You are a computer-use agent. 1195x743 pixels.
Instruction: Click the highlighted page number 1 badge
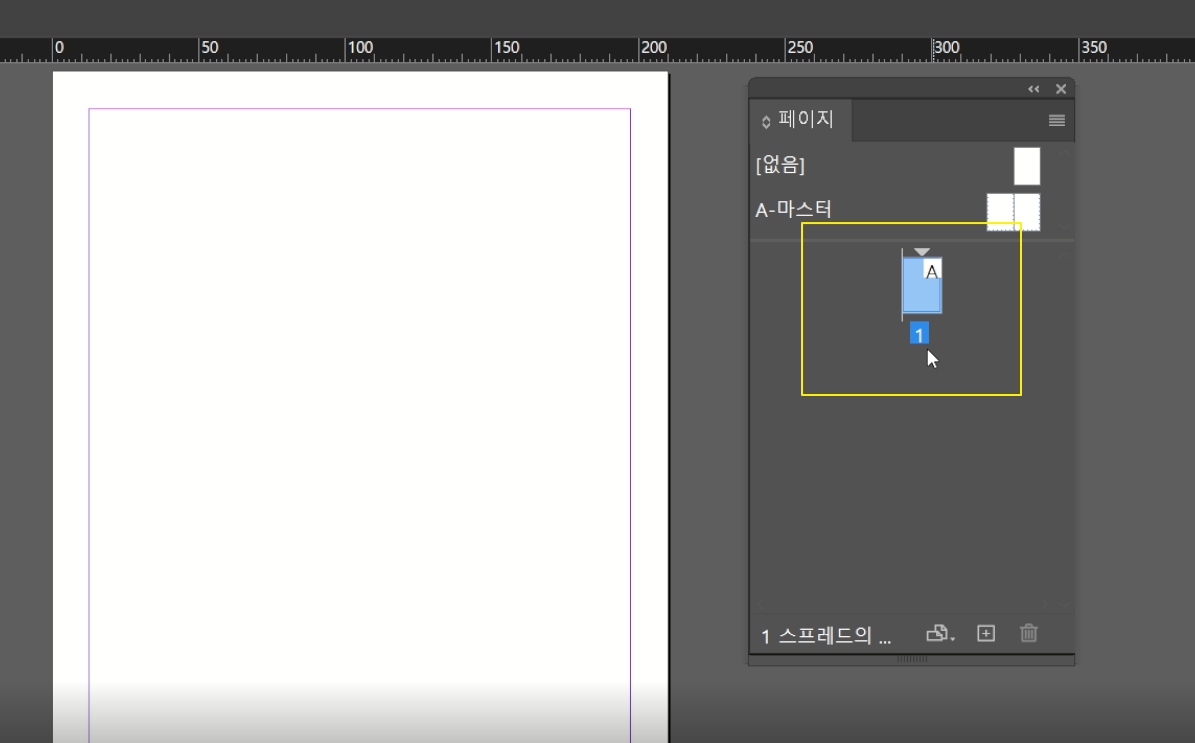(921, 333)
